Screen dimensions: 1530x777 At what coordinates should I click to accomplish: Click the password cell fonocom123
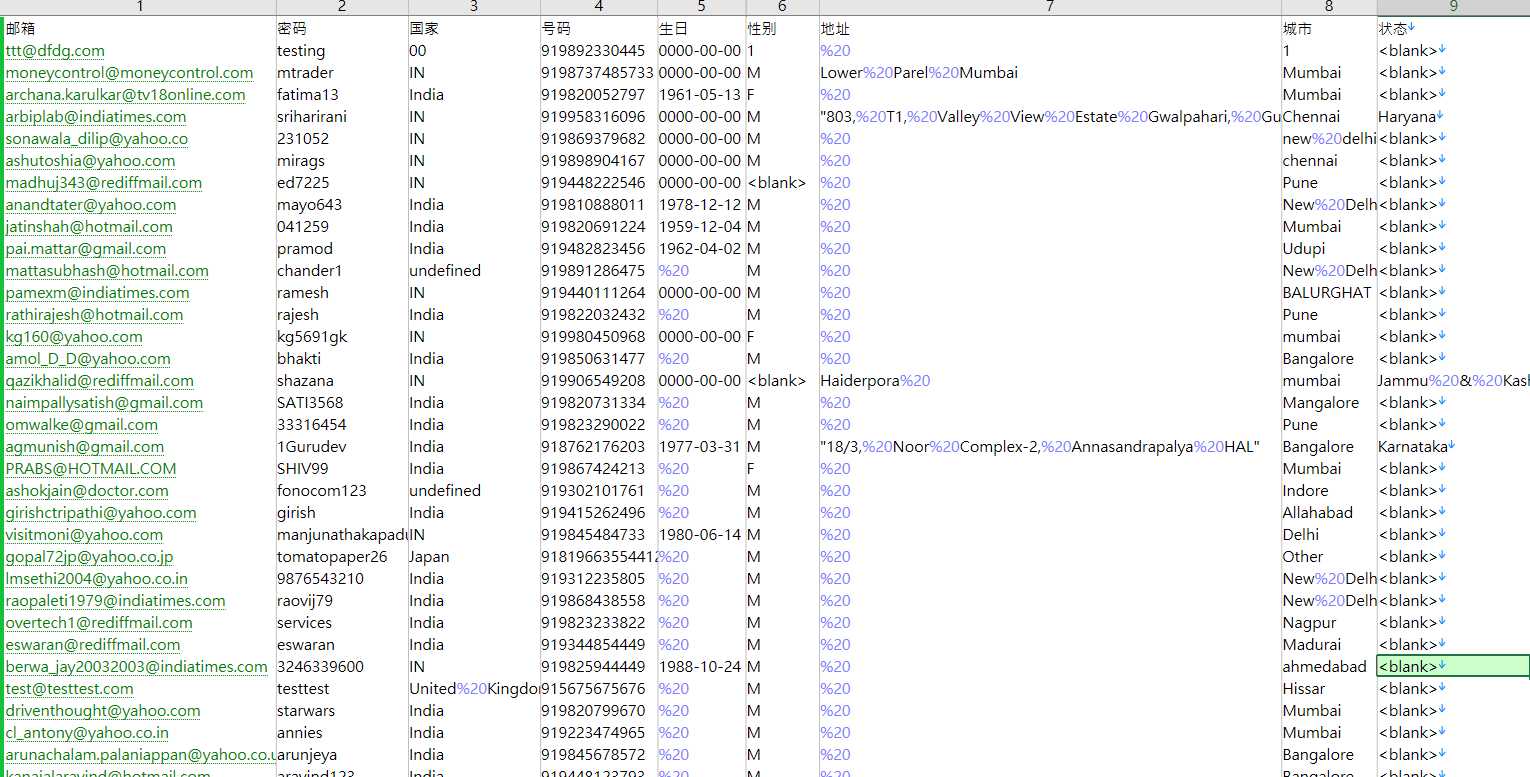point(342,490)
